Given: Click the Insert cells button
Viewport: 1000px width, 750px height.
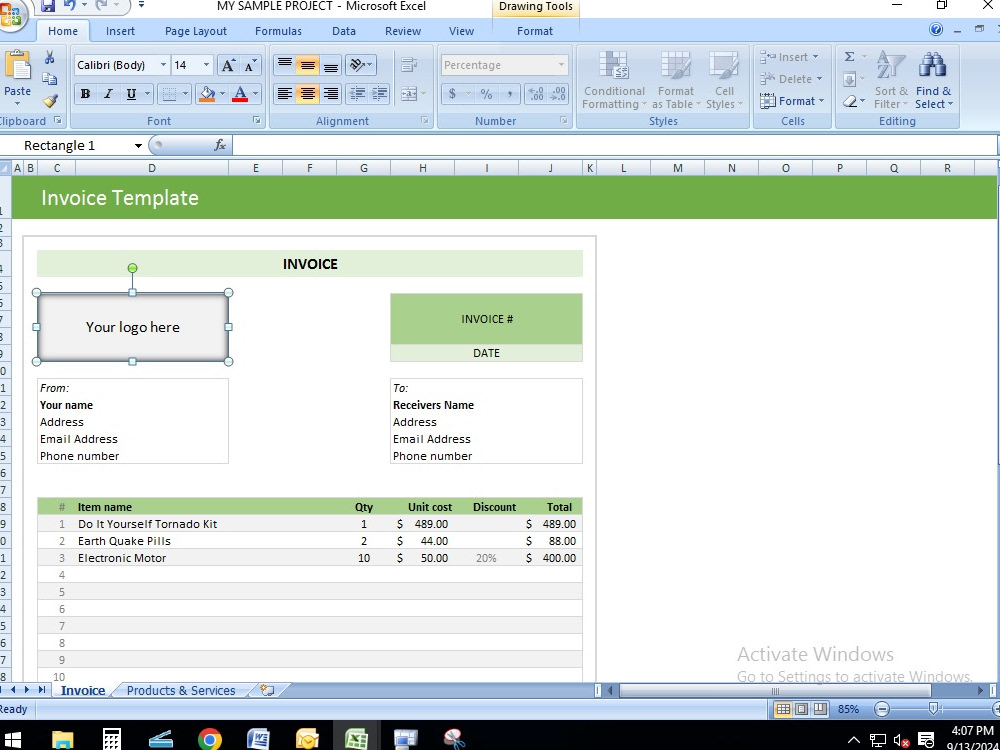Looking at the screenshot, I should coord(791,57).
